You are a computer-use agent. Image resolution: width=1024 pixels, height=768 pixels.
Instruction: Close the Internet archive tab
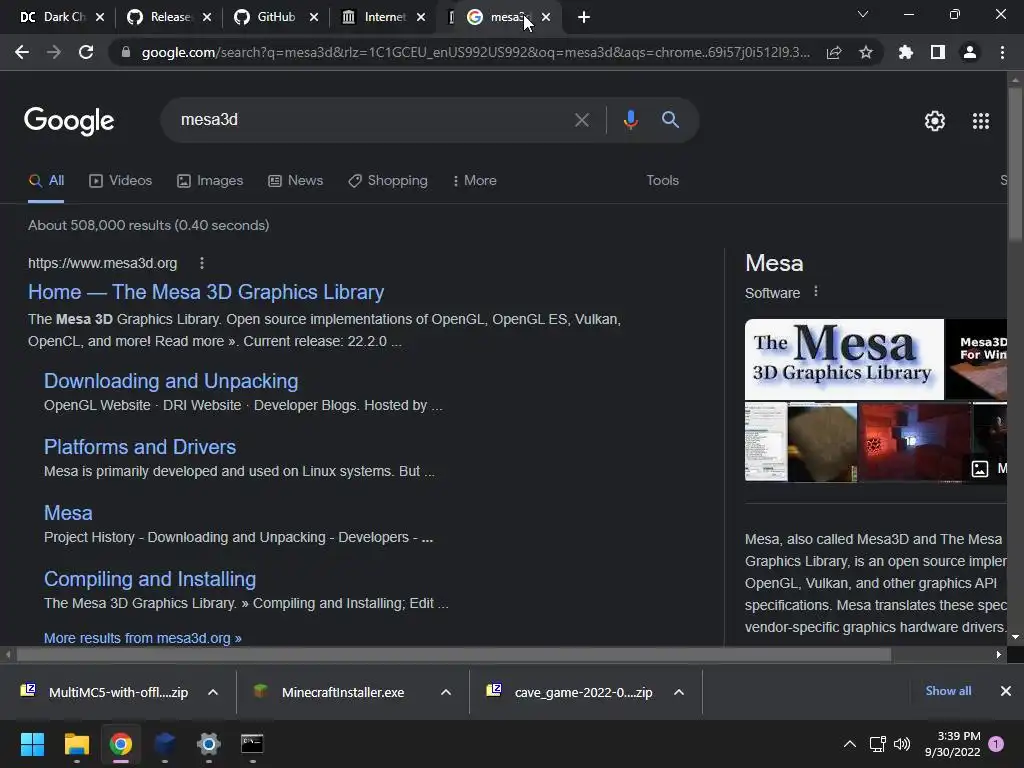pyautogui.click(x=421, y=17)
